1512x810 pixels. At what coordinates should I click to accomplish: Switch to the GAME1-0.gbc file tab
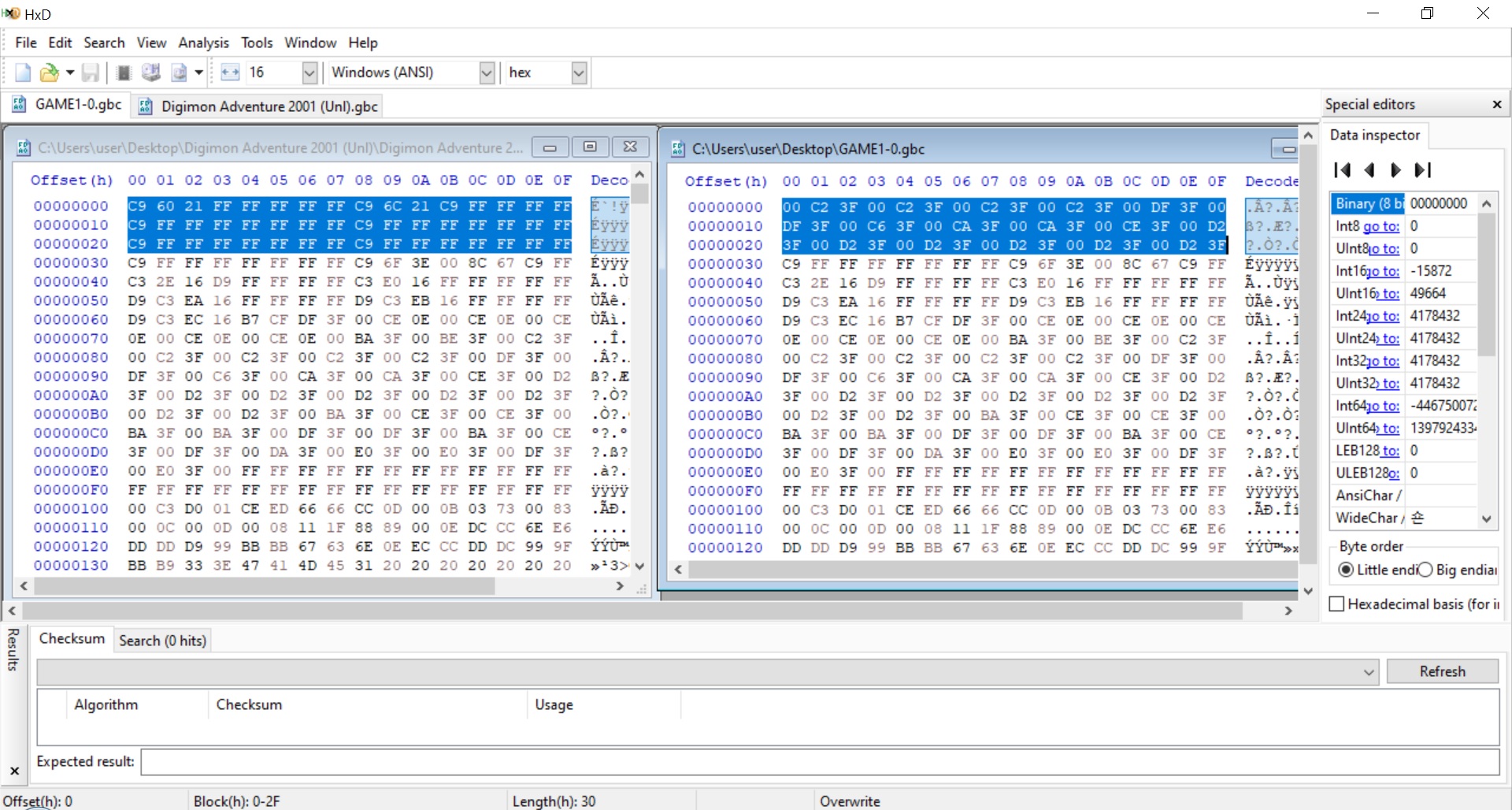point(68,105)
